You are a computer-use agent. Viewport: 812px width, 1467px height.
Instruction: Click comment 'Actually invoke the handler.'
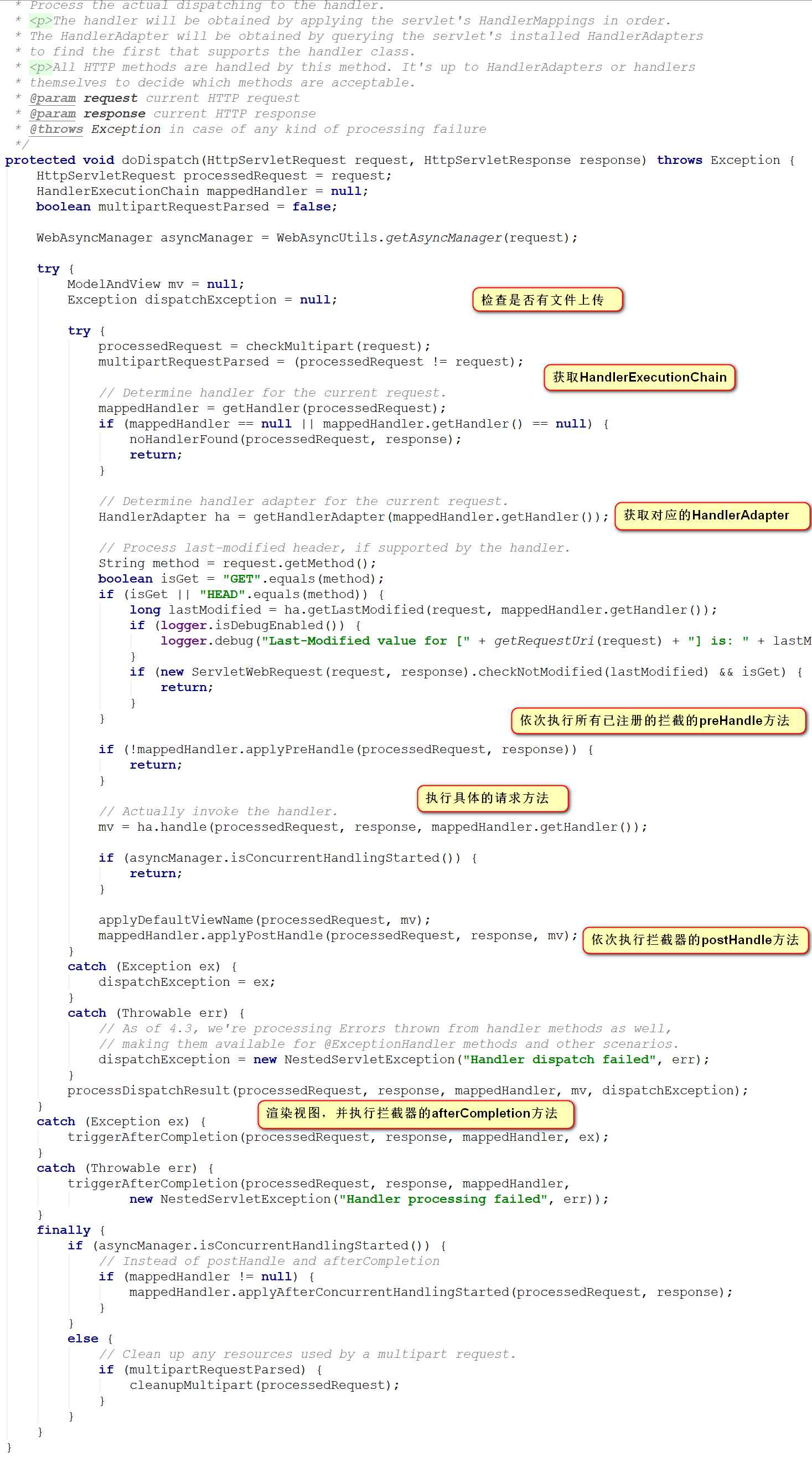pos(218,811)
